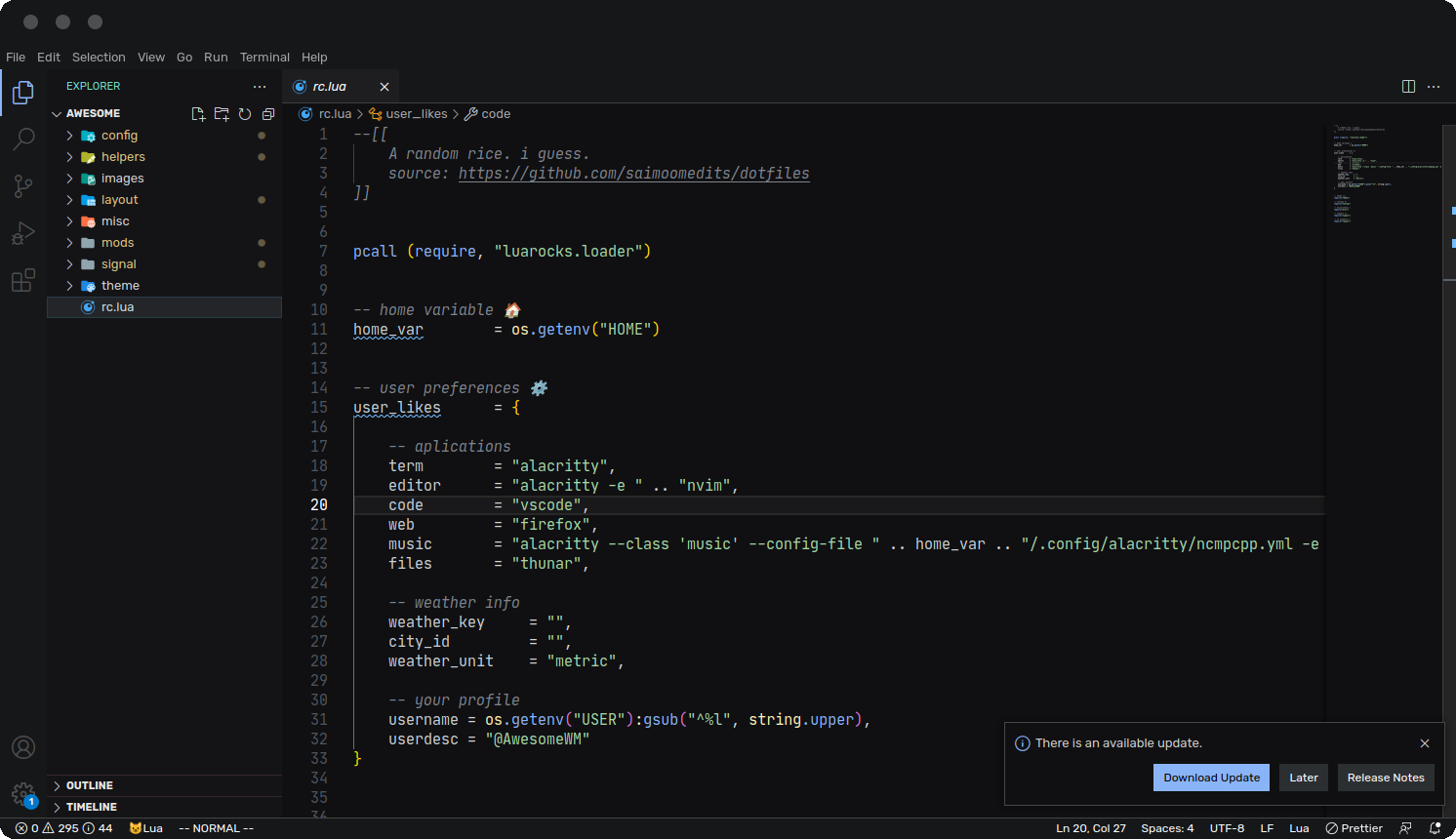Click the editor minimap code preview
This screenshot has width=1456, height=839.
[1383, 176]
